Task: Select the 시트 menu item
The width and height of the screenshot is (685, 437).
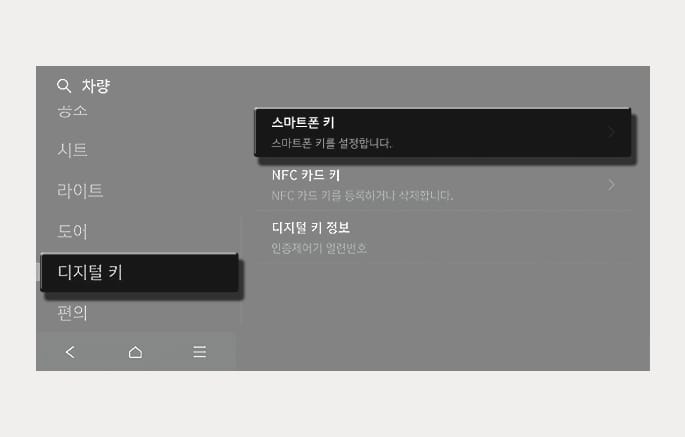Action: point(73,150)
